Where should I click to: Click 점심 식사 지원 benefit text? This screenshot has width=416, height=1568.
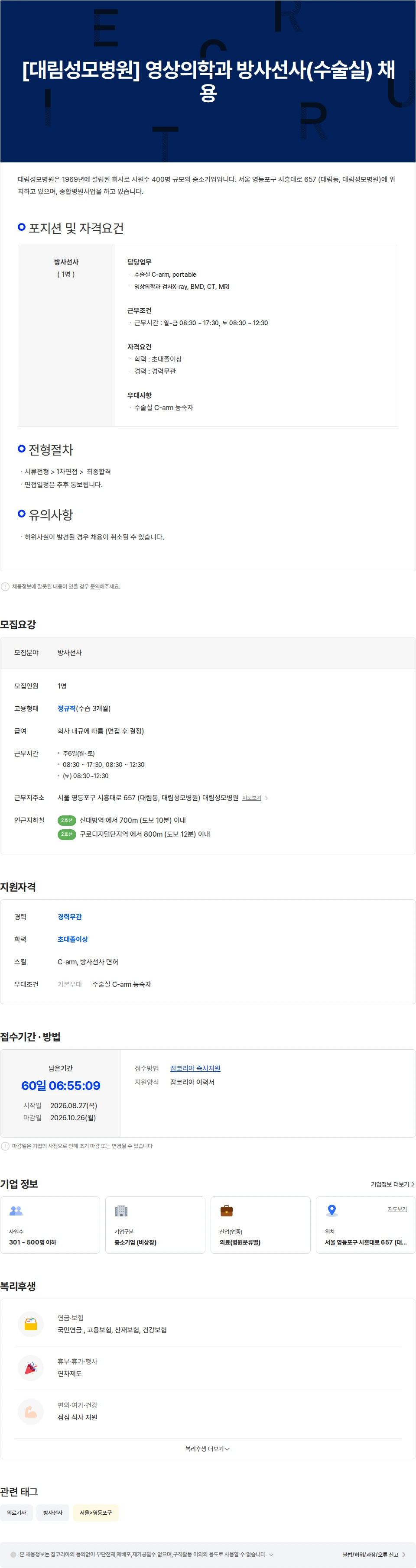coord(78,1417)
